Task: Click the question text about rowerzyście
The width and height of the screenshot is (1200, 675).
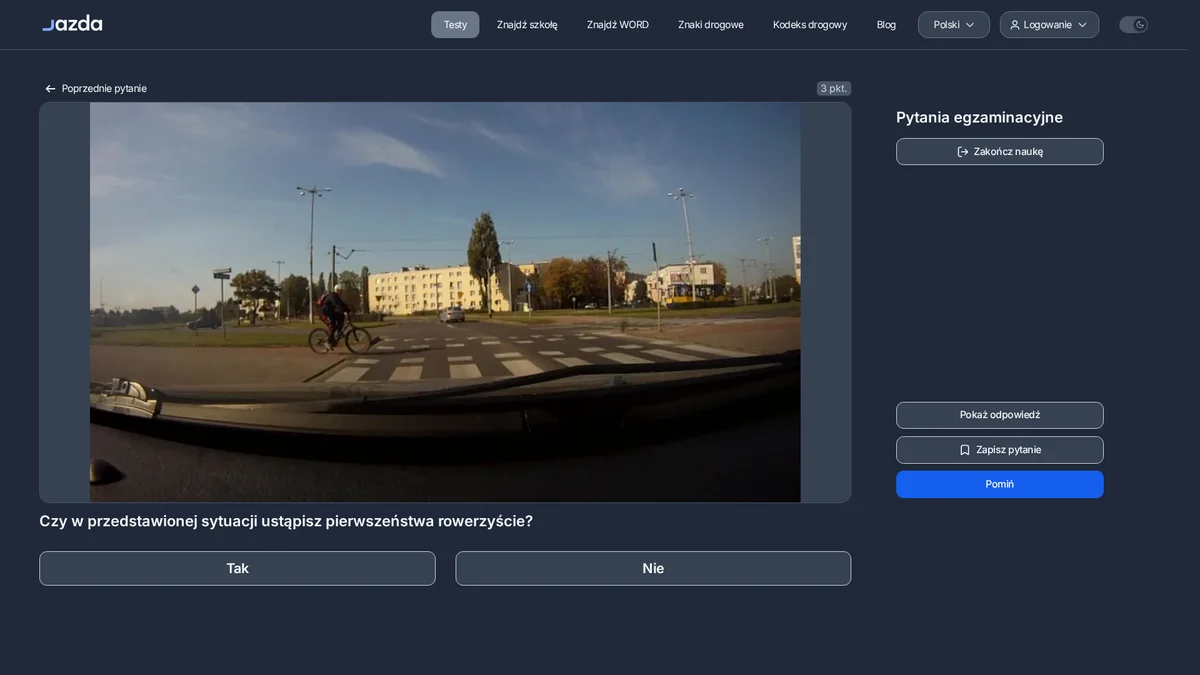Action: point(286,521)
